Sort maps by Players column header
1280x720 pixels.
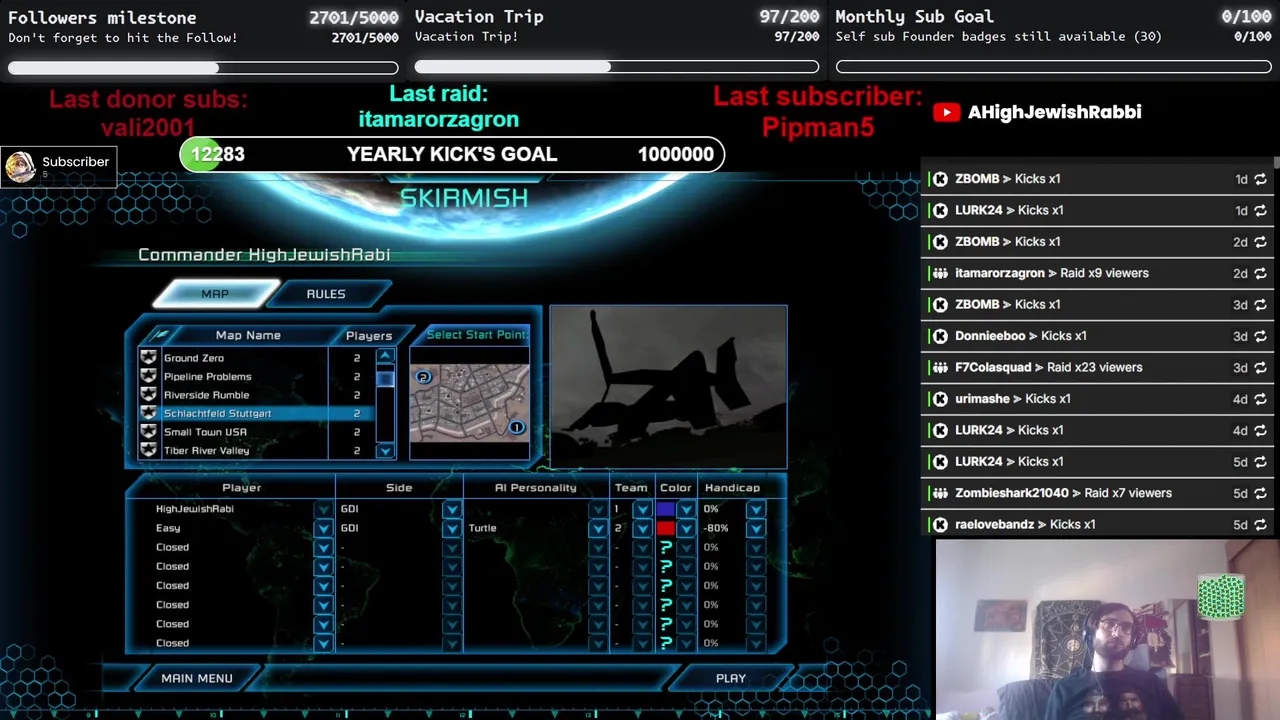click(368, 335)
